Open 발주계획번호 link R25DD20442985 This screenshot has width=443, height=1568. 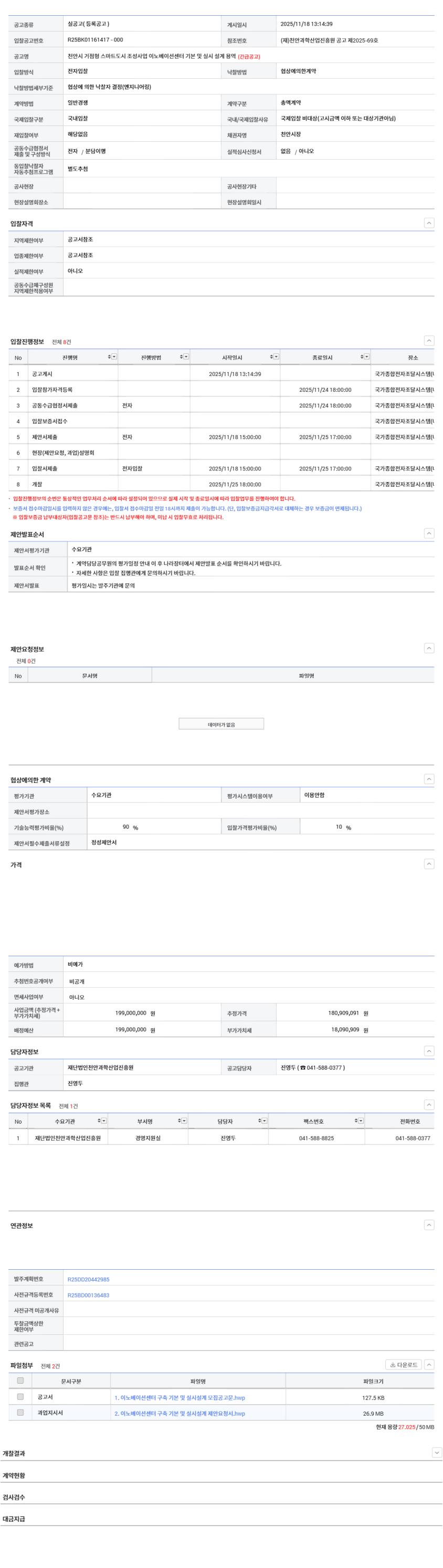click(88, 1280)
